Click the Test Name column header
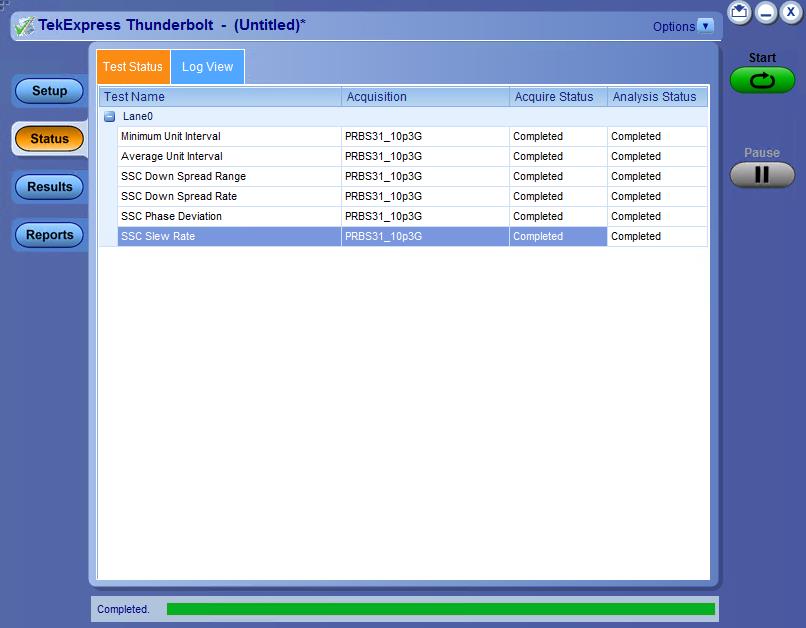Screen dimensions: 806x628 click(220, 97)
